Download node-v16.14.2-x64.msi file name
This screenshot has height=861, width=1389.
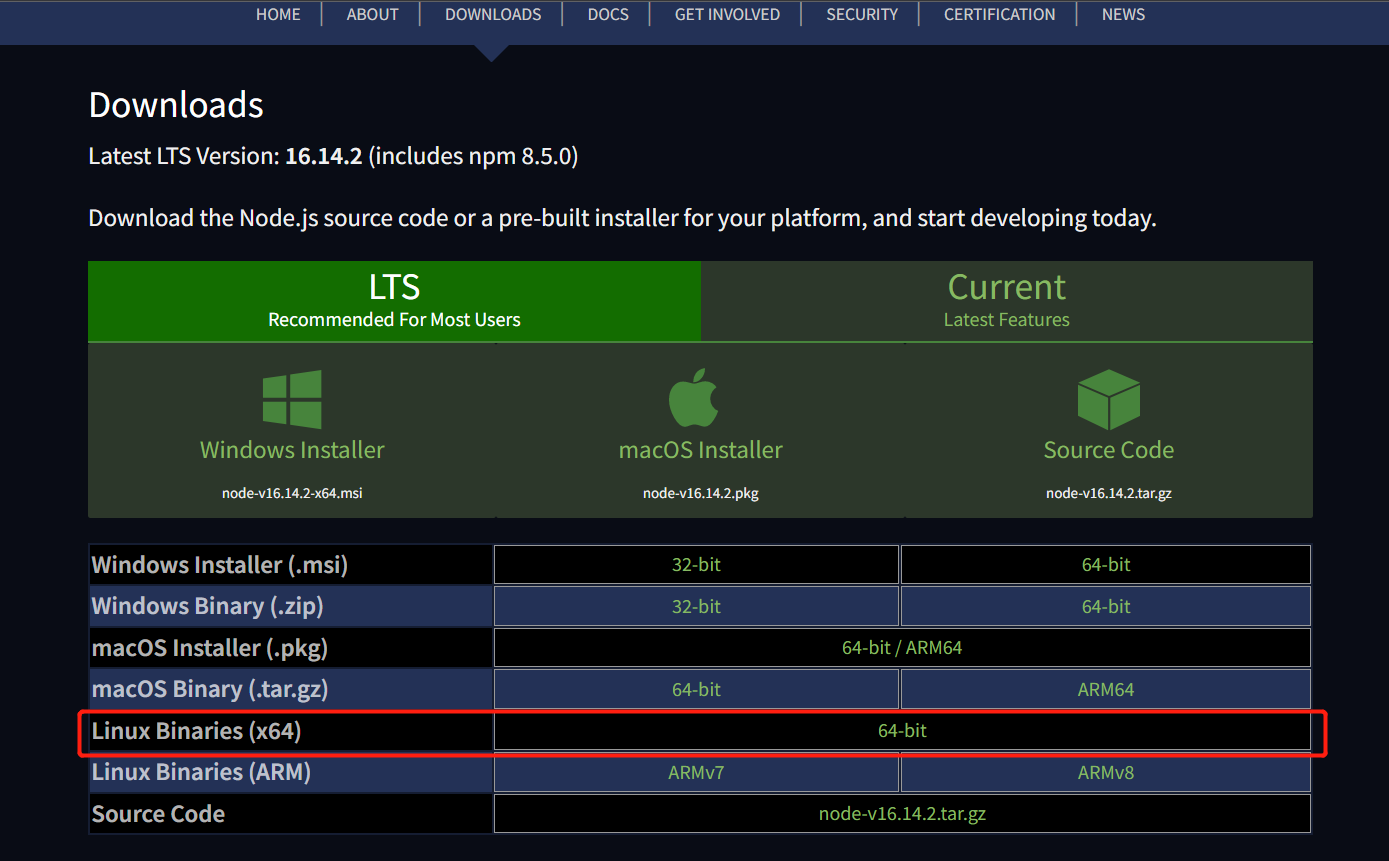point(292,493)
